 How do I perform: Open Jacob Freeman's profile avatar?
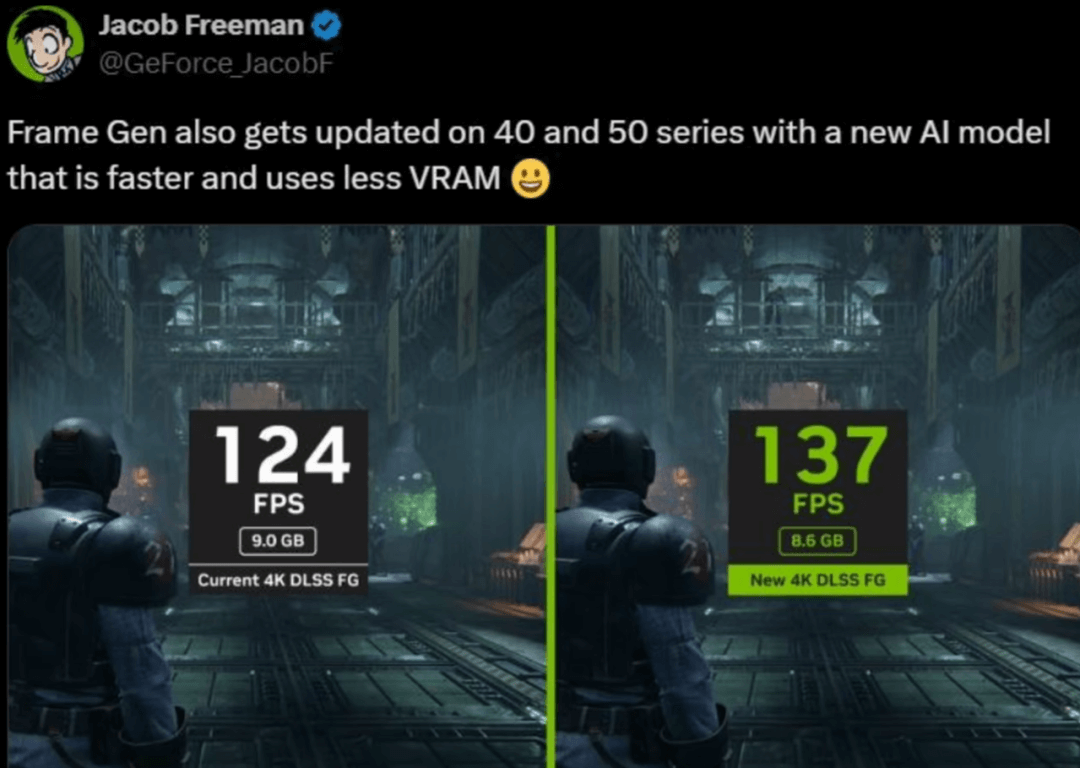point(45,43)
